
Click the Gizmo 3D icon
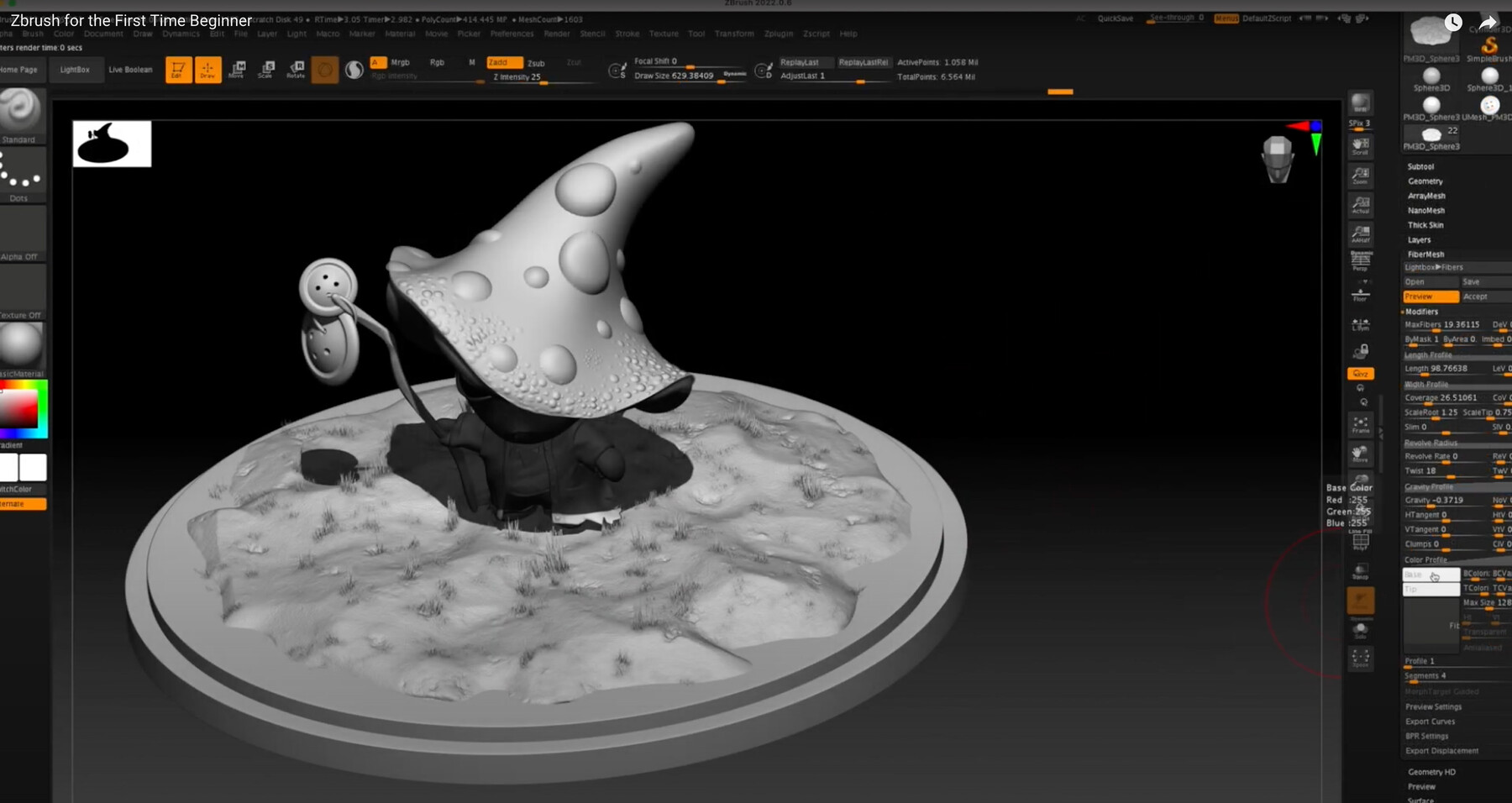[325, 70]
